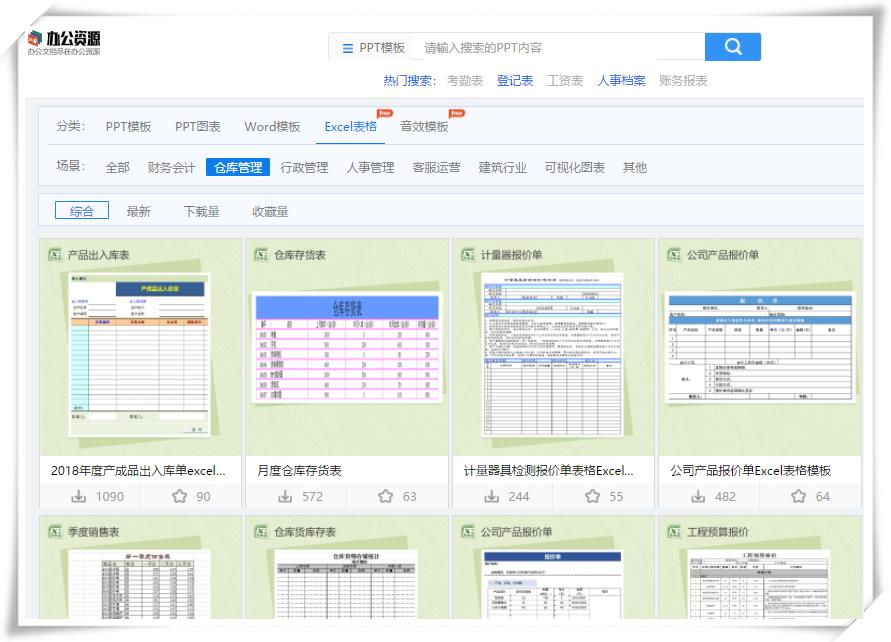This screenshot has width=891, height=642.
Task: Click Excel icon on 工程预算报价 card
Action: 675,532
